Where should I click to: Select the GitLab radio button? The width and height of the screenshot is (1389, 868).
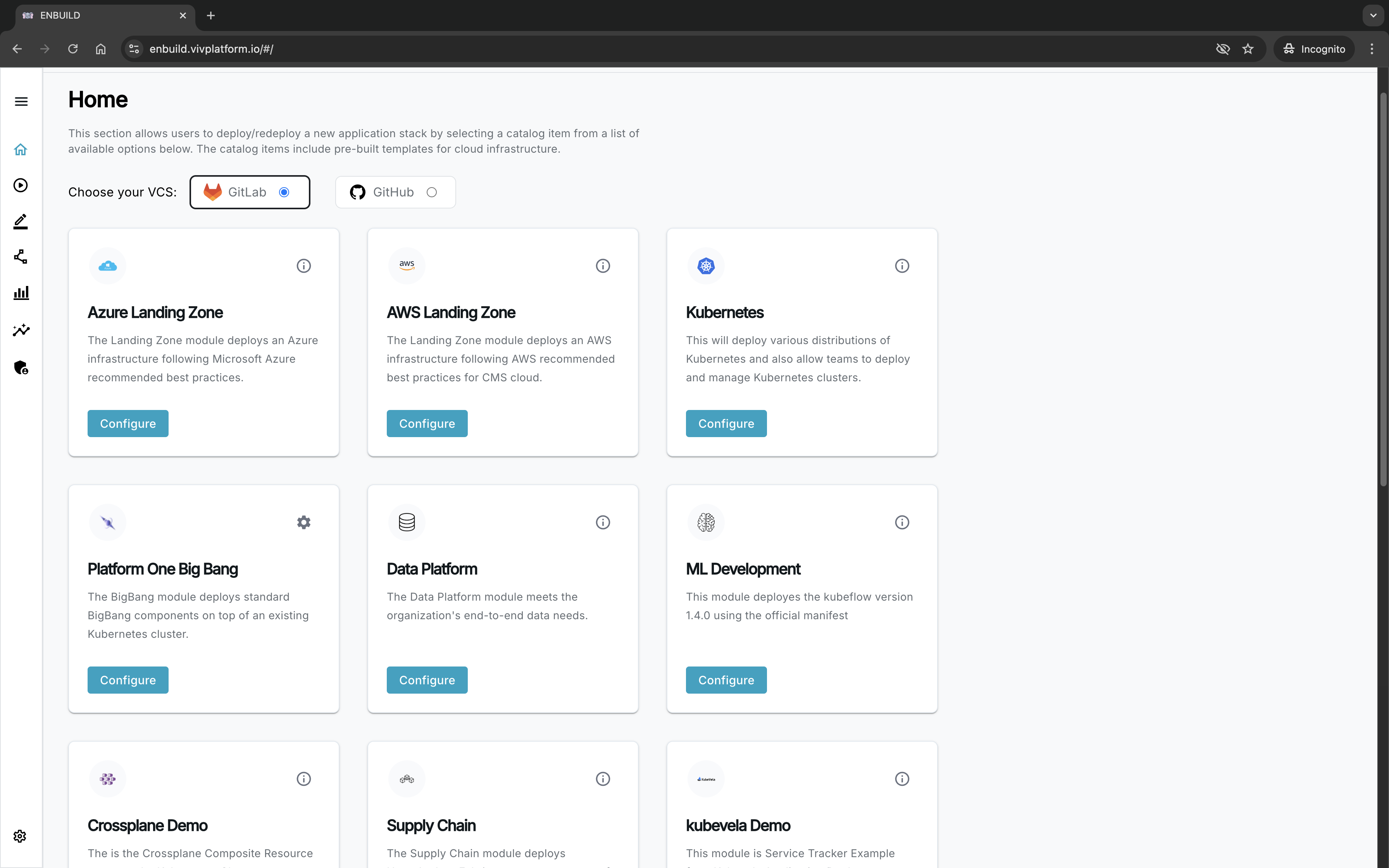285,192
